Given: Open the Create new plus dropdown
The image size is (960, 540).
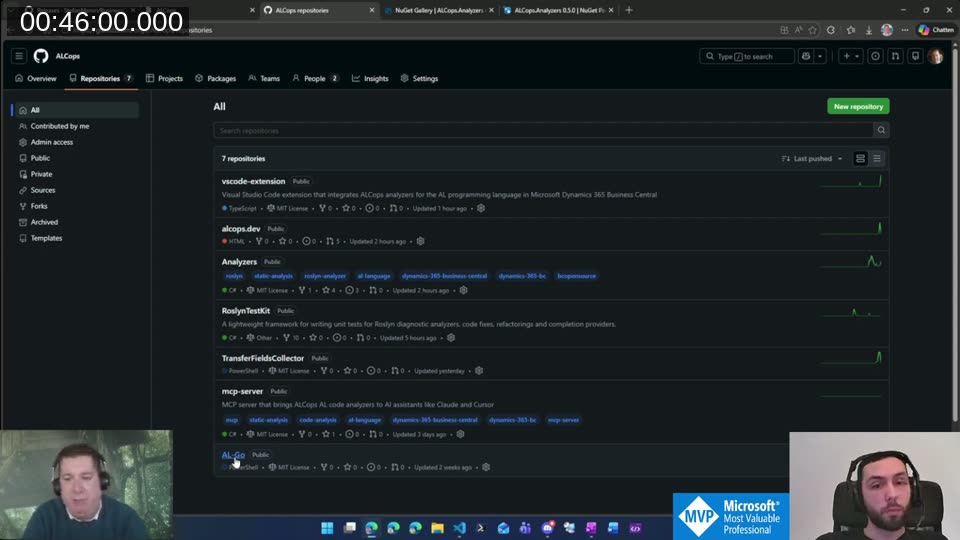Looking at the screenshot, I should point(850,56).
